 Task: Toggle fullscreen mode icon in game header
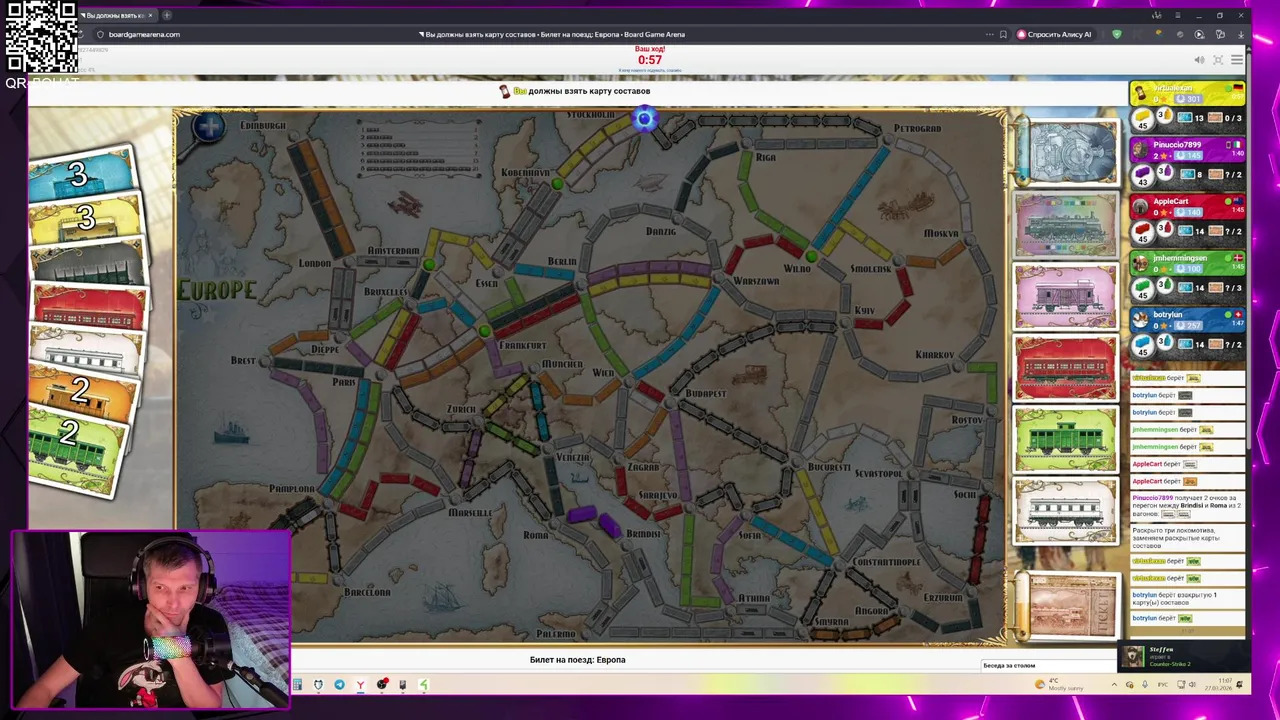click(x=1218, y=60)
